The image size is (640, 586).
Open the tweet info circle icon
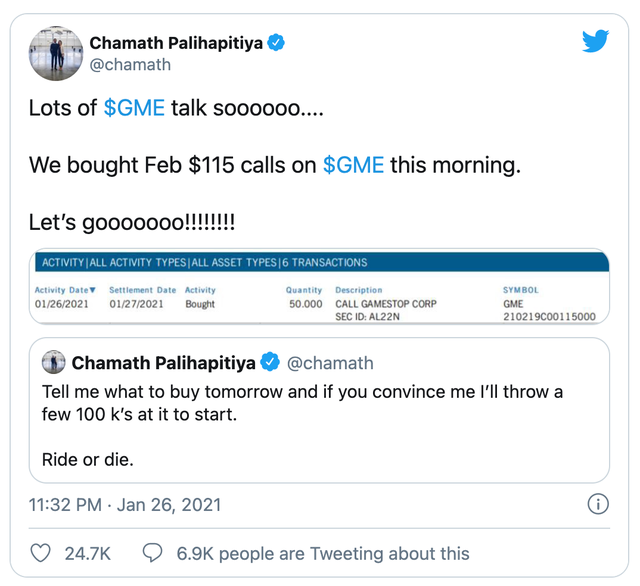pos(597,504)
